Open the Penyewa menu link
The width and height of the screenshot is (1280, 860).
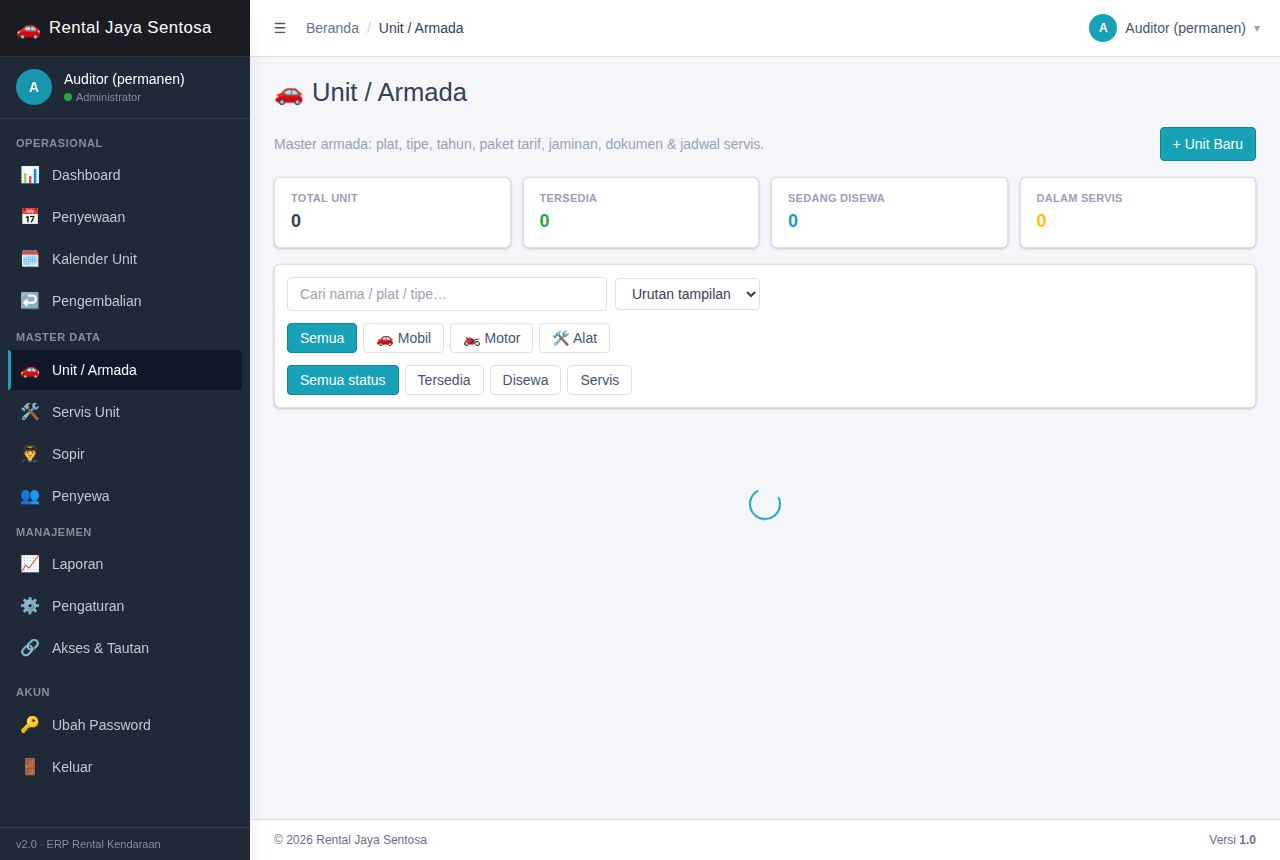[125, 496]
